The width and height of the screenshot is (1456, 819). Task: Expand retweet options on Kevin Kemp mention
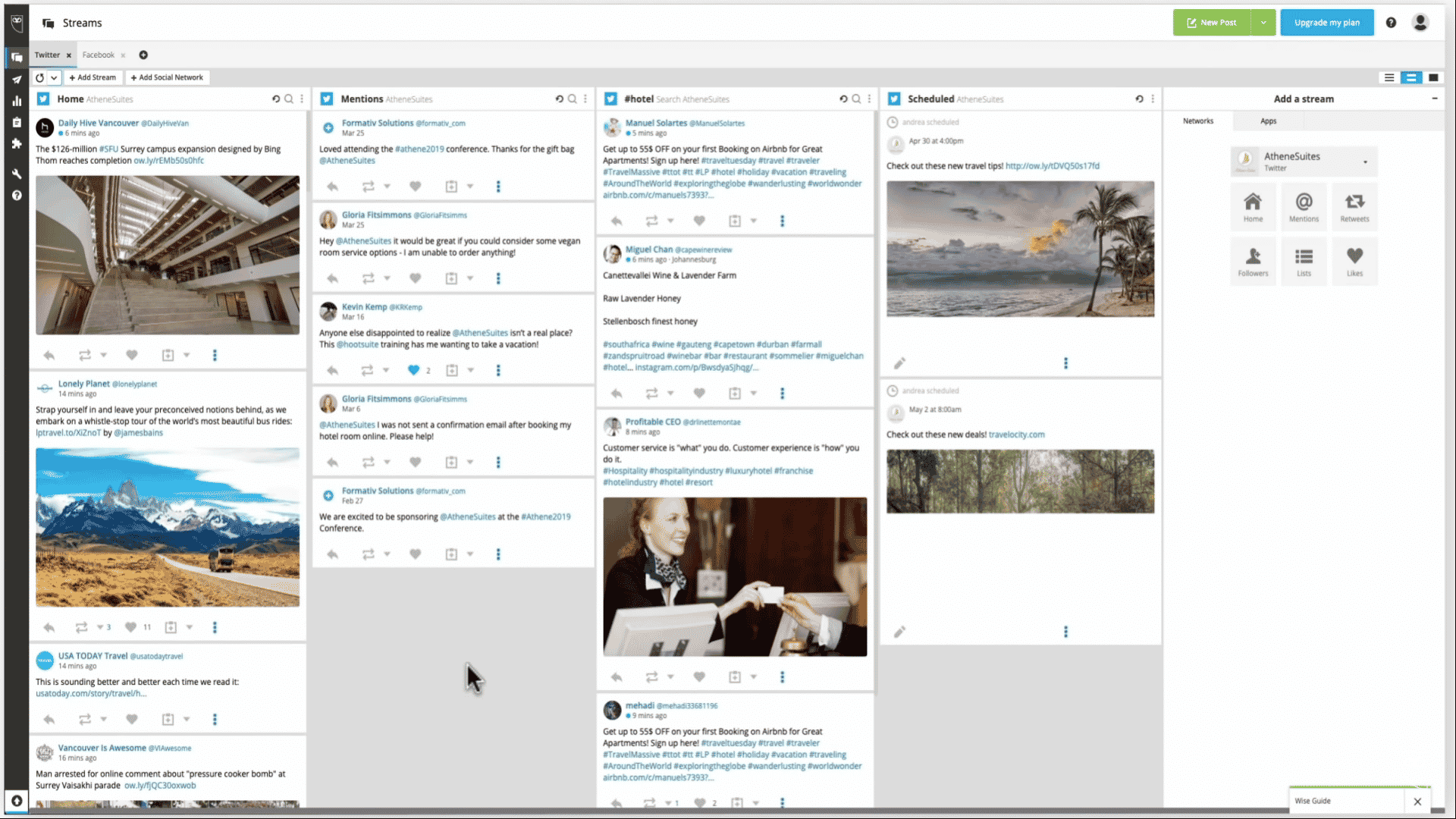(x=386, y=370)
